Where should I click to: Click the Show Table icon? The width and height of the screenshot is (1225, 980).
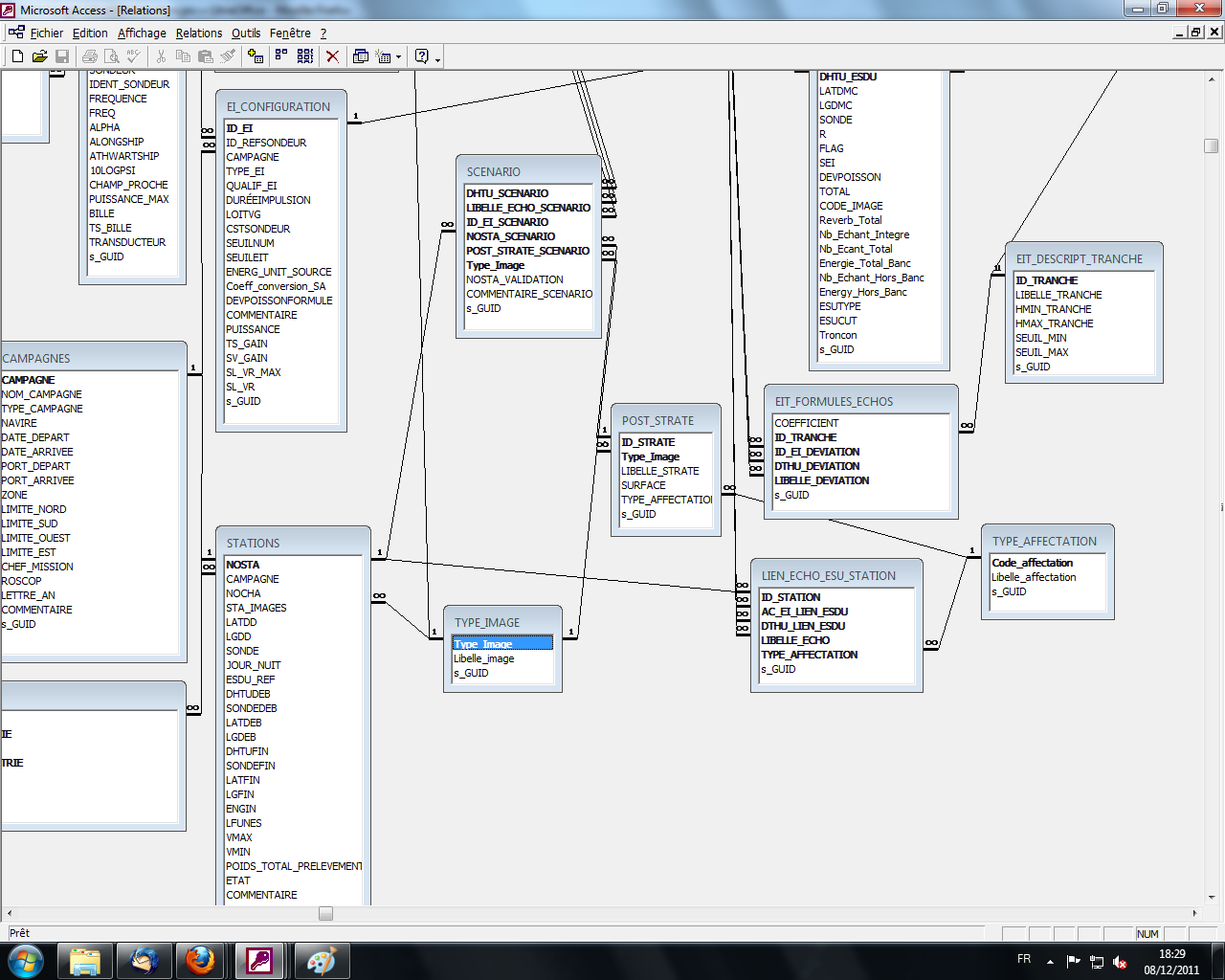[255, 56]
